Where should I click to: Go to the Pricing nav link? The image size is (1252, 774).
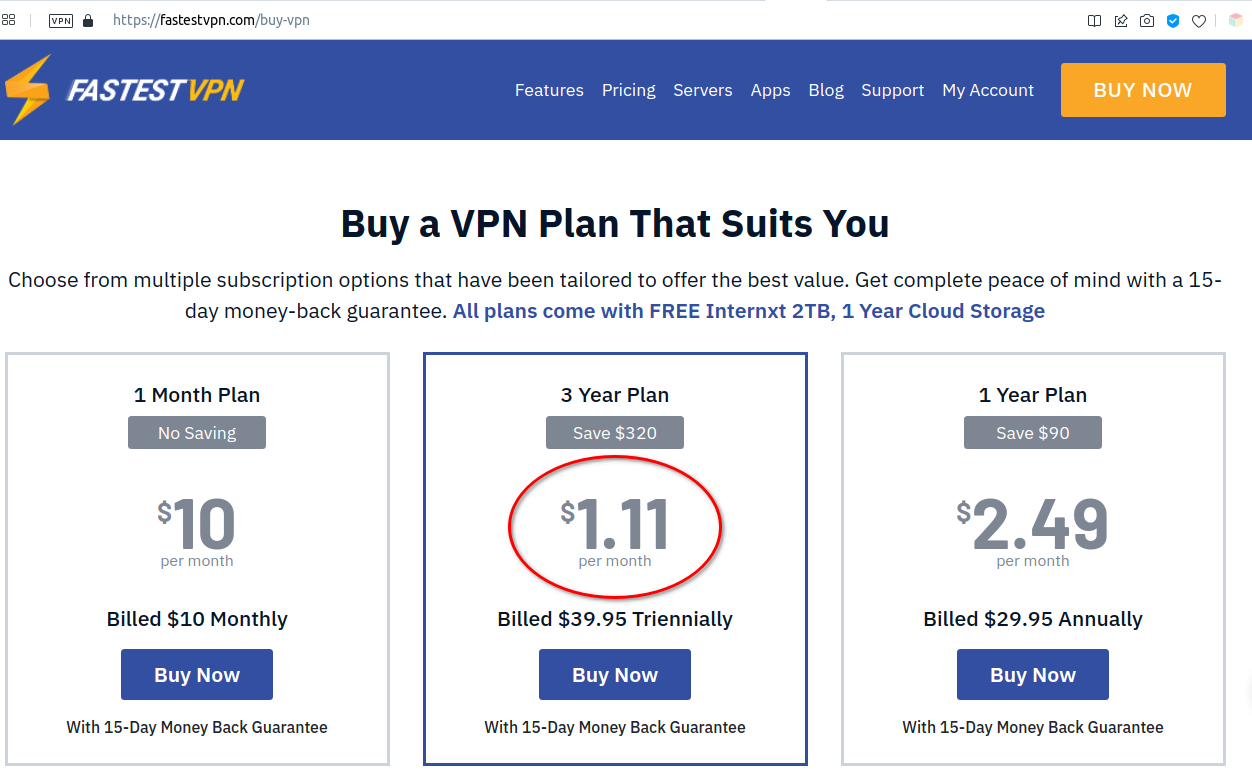pos(628,90)
